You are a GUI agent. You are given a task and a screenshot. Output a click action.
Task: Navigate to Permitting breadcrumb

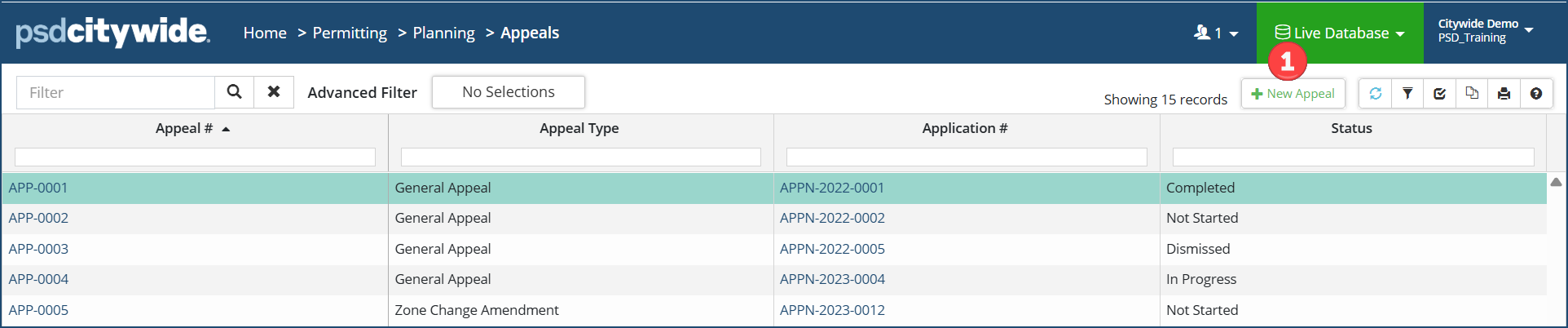pos(350,33)
